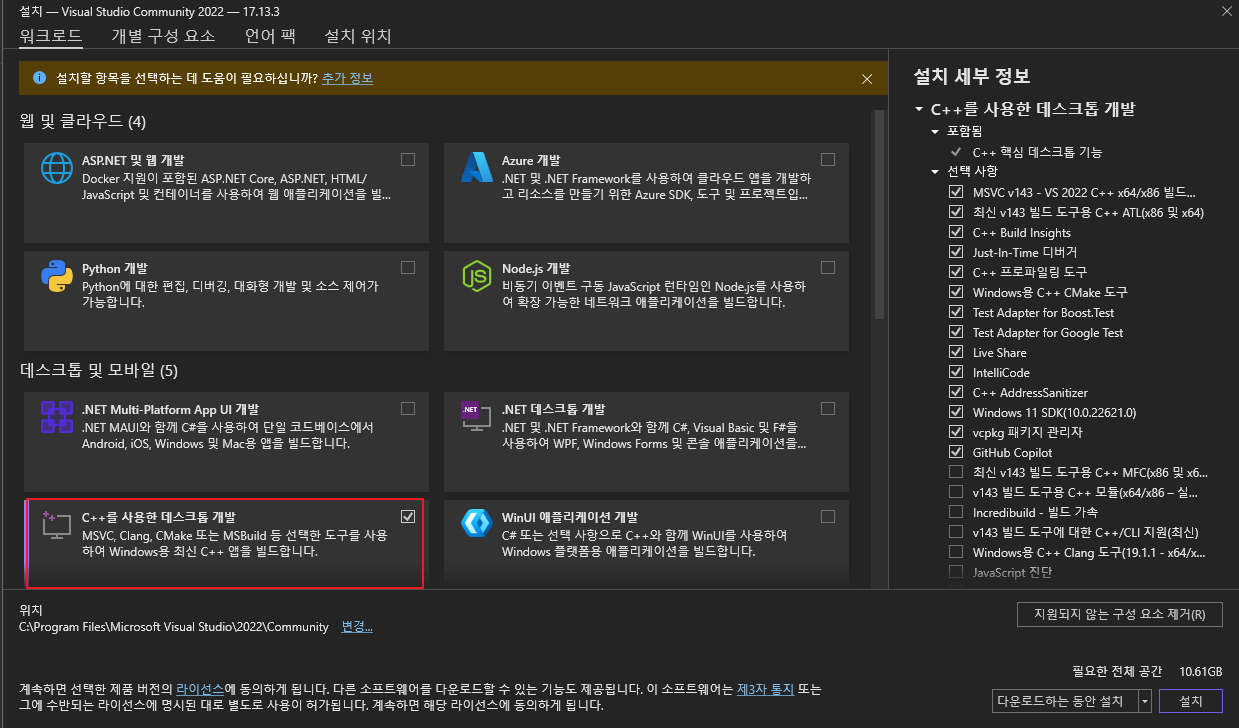Check Incredibuild - 빌드 가속 option

click(x=956, y=512)
